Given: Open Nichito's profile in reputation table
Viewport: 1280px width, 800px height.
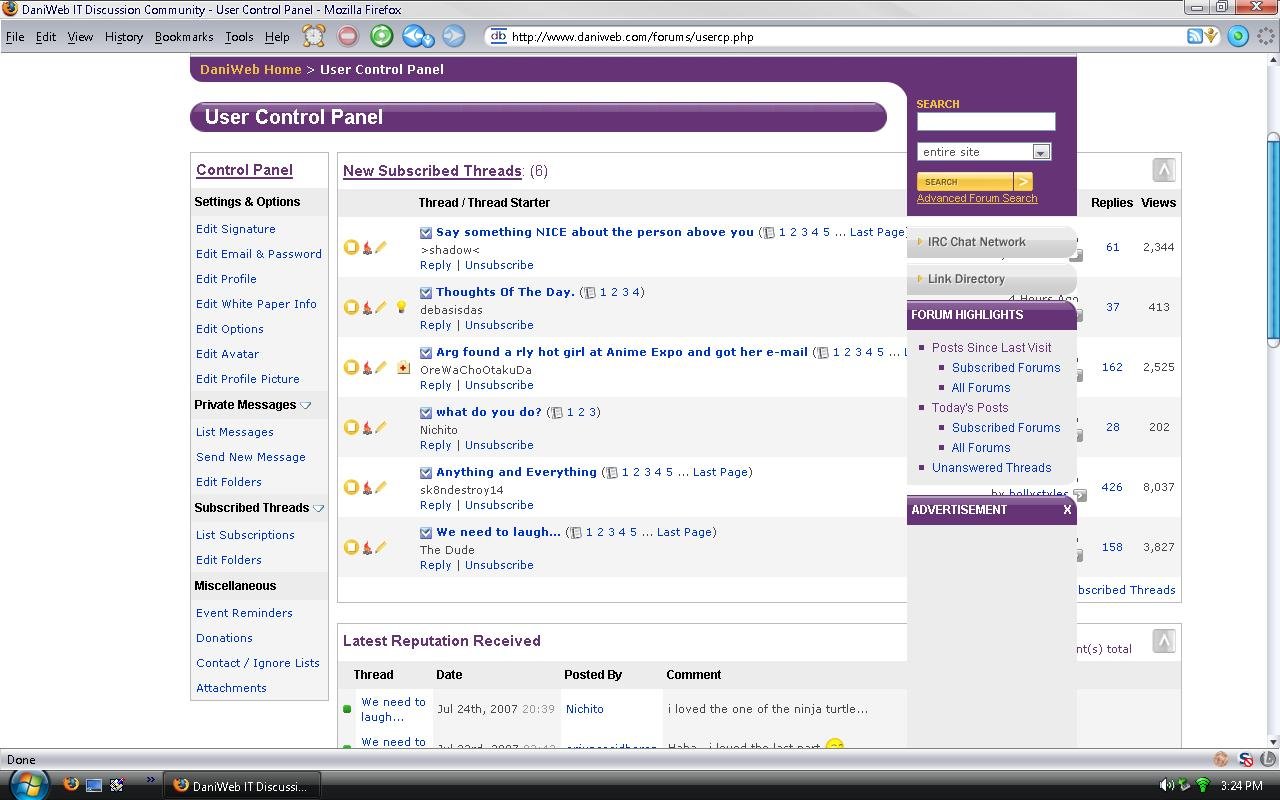Looking at the screenshot, I should click(x=585, y=709).
